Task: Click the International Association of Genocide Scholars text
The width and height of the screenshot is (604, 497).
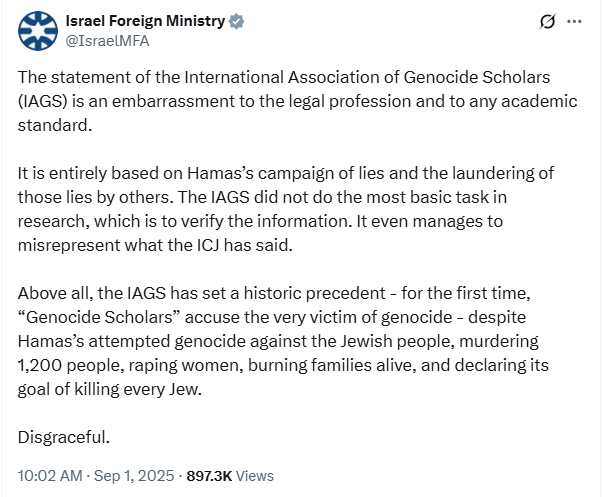Action: point(367,77)
